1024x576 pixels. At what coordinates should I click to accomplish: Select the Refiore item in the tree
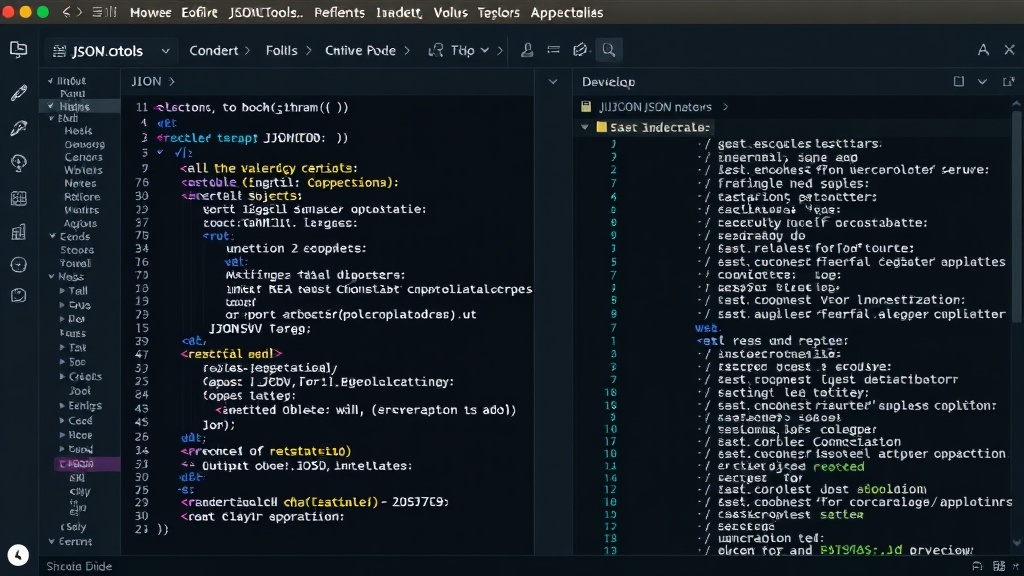point(82,197)
